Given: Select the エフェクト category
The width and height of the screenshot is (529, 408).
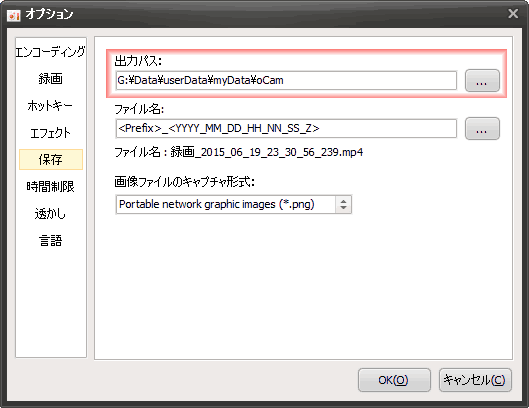Looking at the screenshot, I should 51,133.
